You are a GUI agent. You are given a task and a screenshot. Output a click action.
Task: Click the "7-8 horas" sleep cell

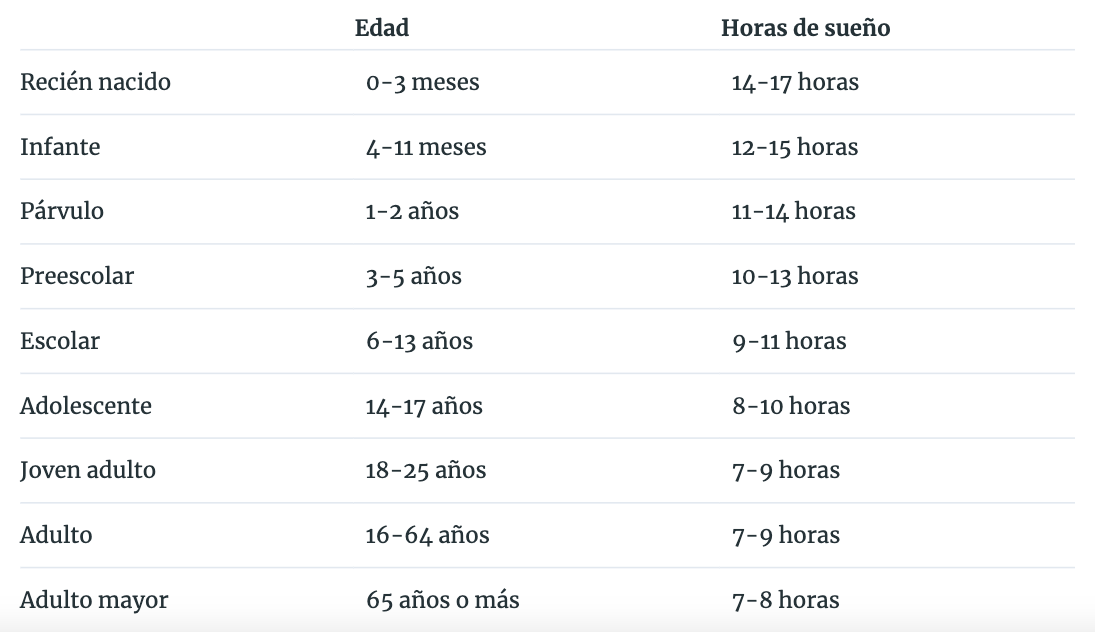click(785, 600)
